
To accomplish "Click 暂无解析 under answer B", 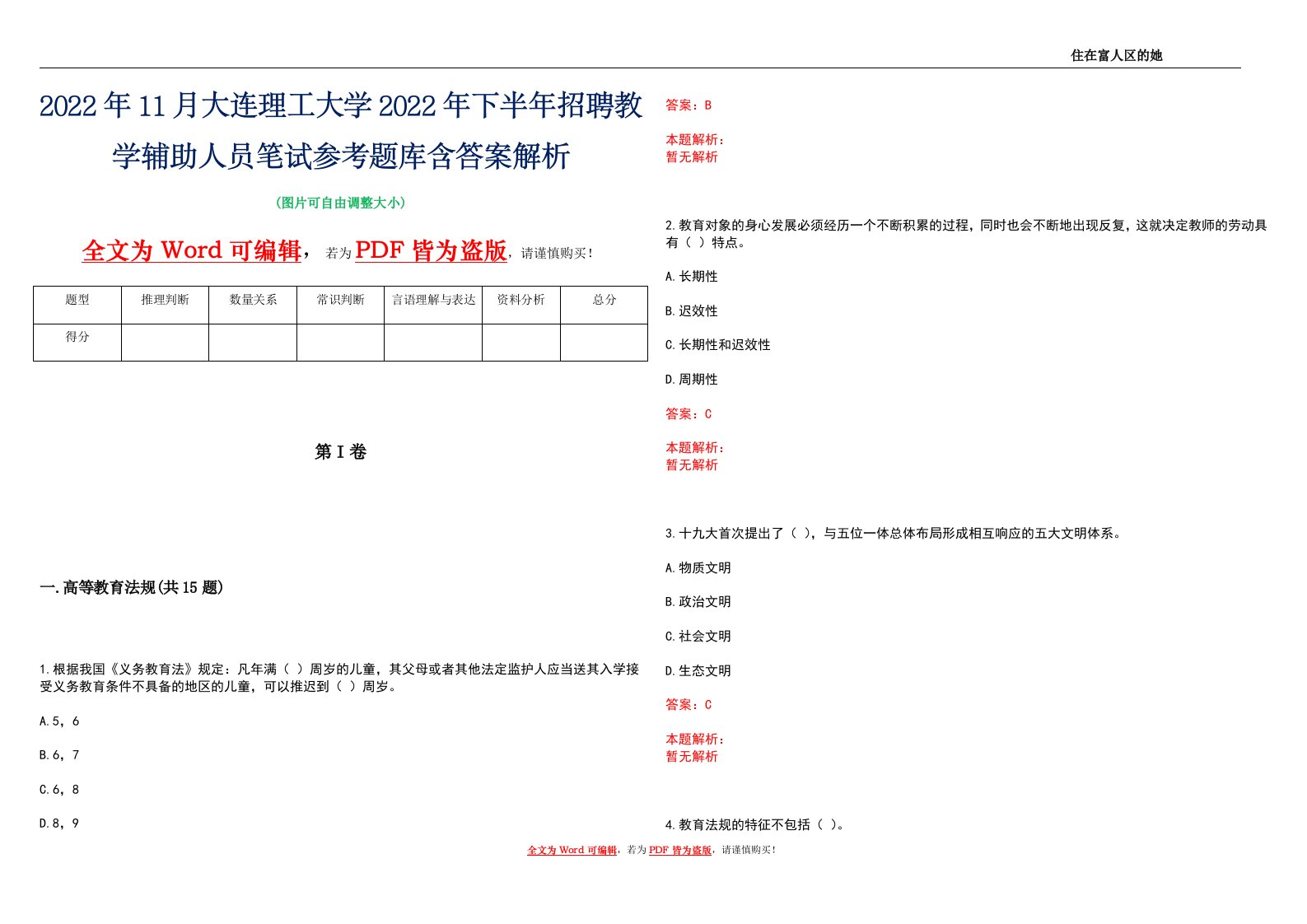I will tap(692, 157).
